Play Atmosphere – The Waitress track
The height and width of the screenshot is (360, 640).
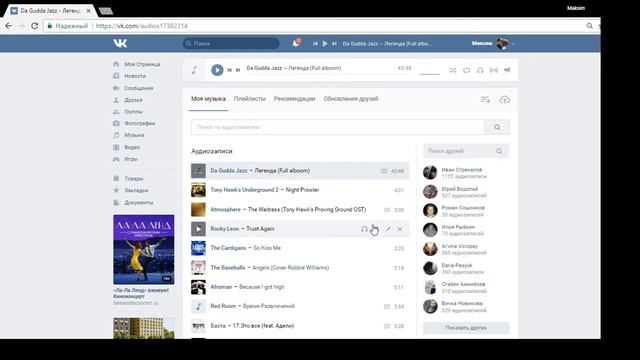pyautogui.click(x=198, y=209)
